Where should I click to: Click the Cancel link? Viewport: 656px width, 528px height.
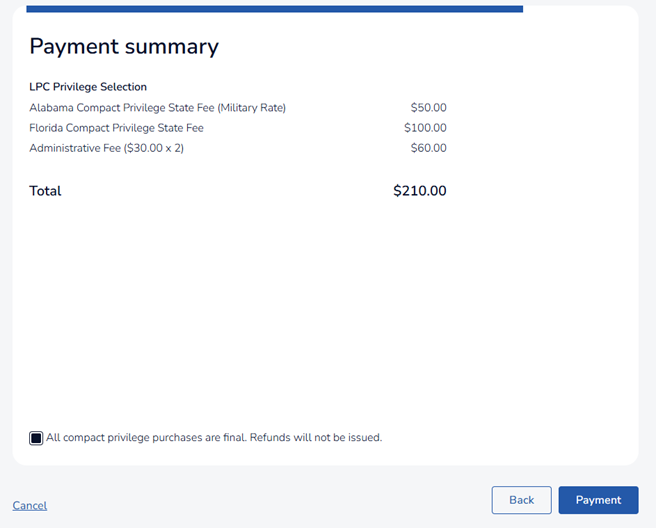tap(30, 505)
